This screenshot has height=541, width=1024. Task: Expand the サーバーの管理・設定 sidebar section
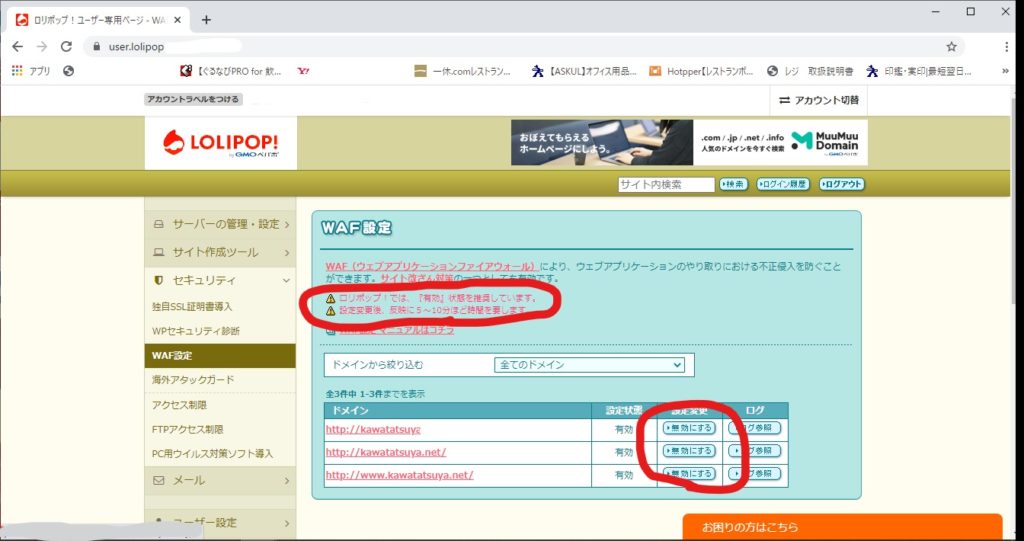tap(220, 224)
